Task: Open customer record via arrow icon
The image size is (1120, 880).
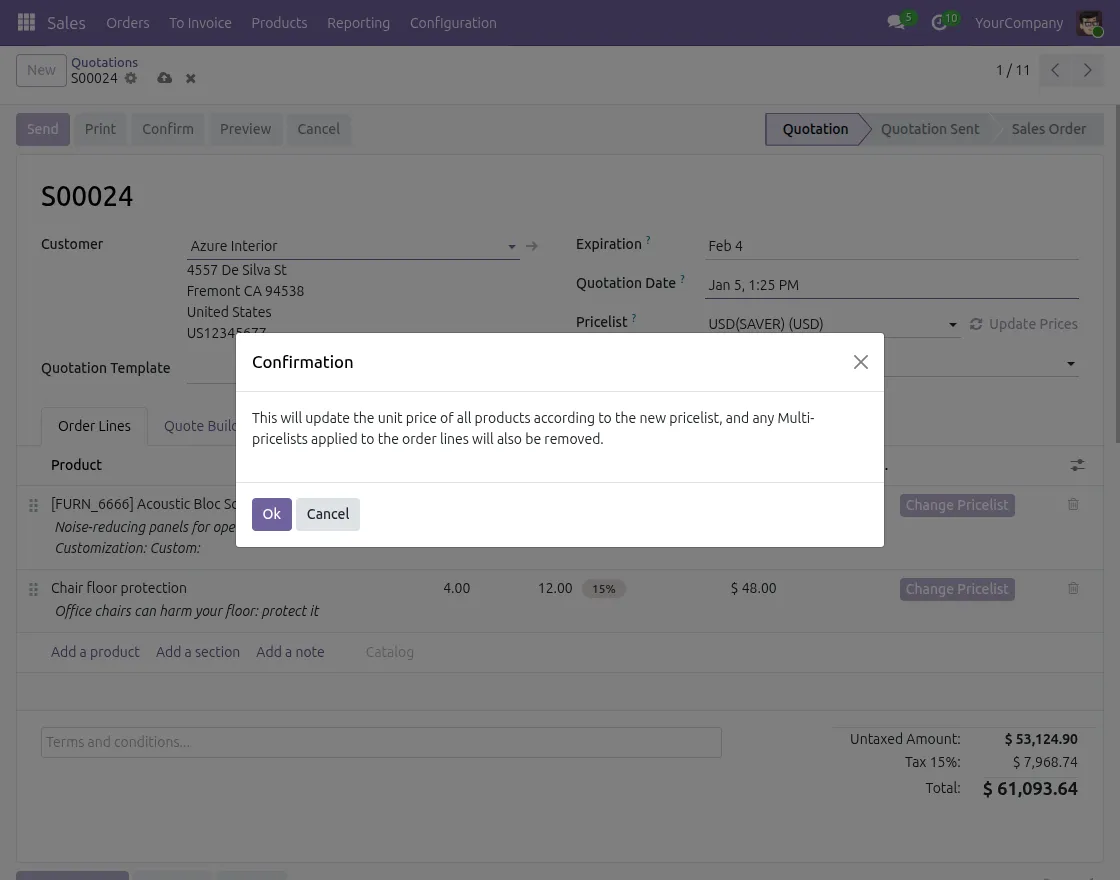Action: click(x=531, y=246)
